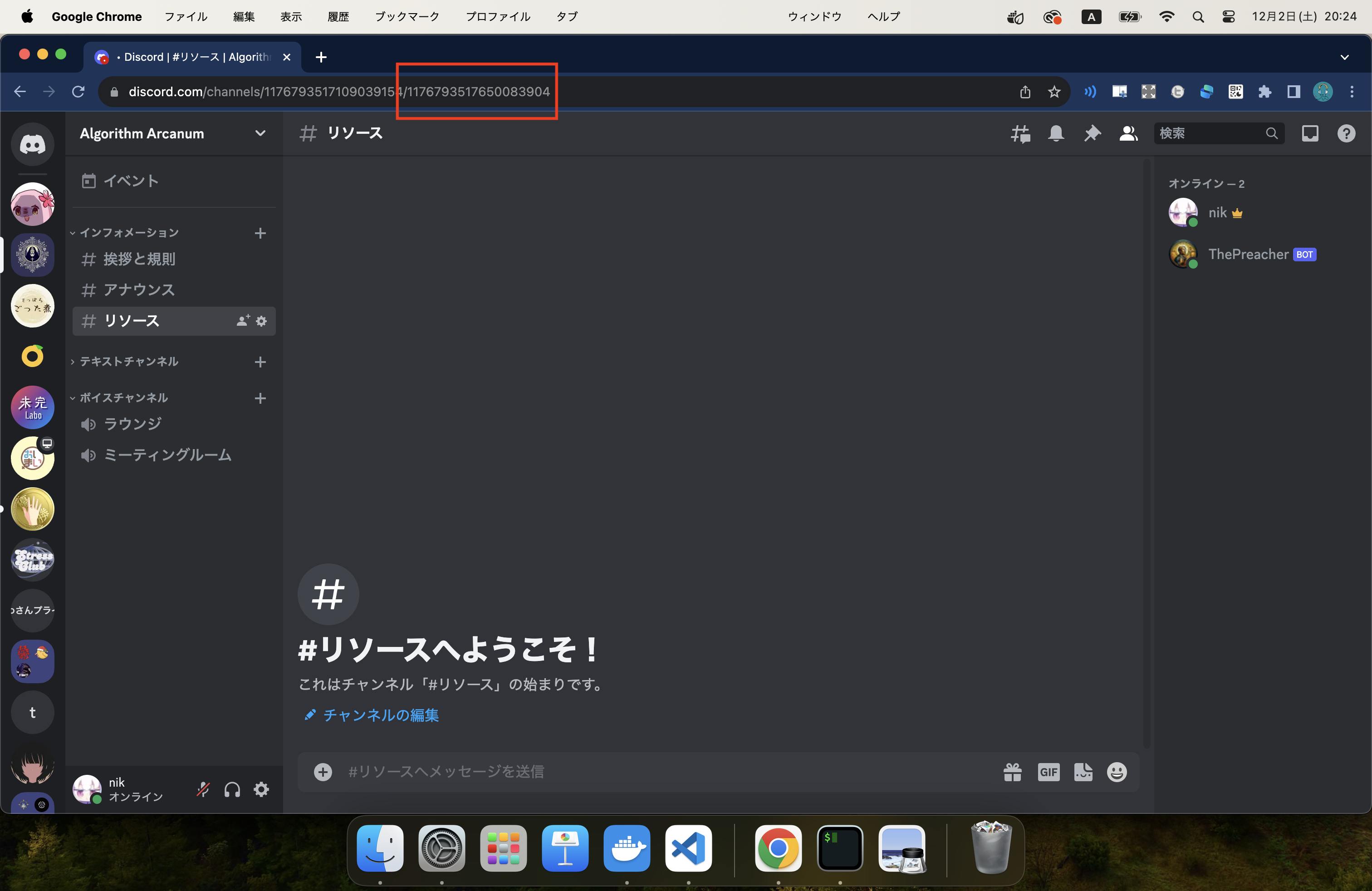1372x891 pixels.
Task: Open the sticker picker
Action: pyautogui.click(x=1083, y=772)
